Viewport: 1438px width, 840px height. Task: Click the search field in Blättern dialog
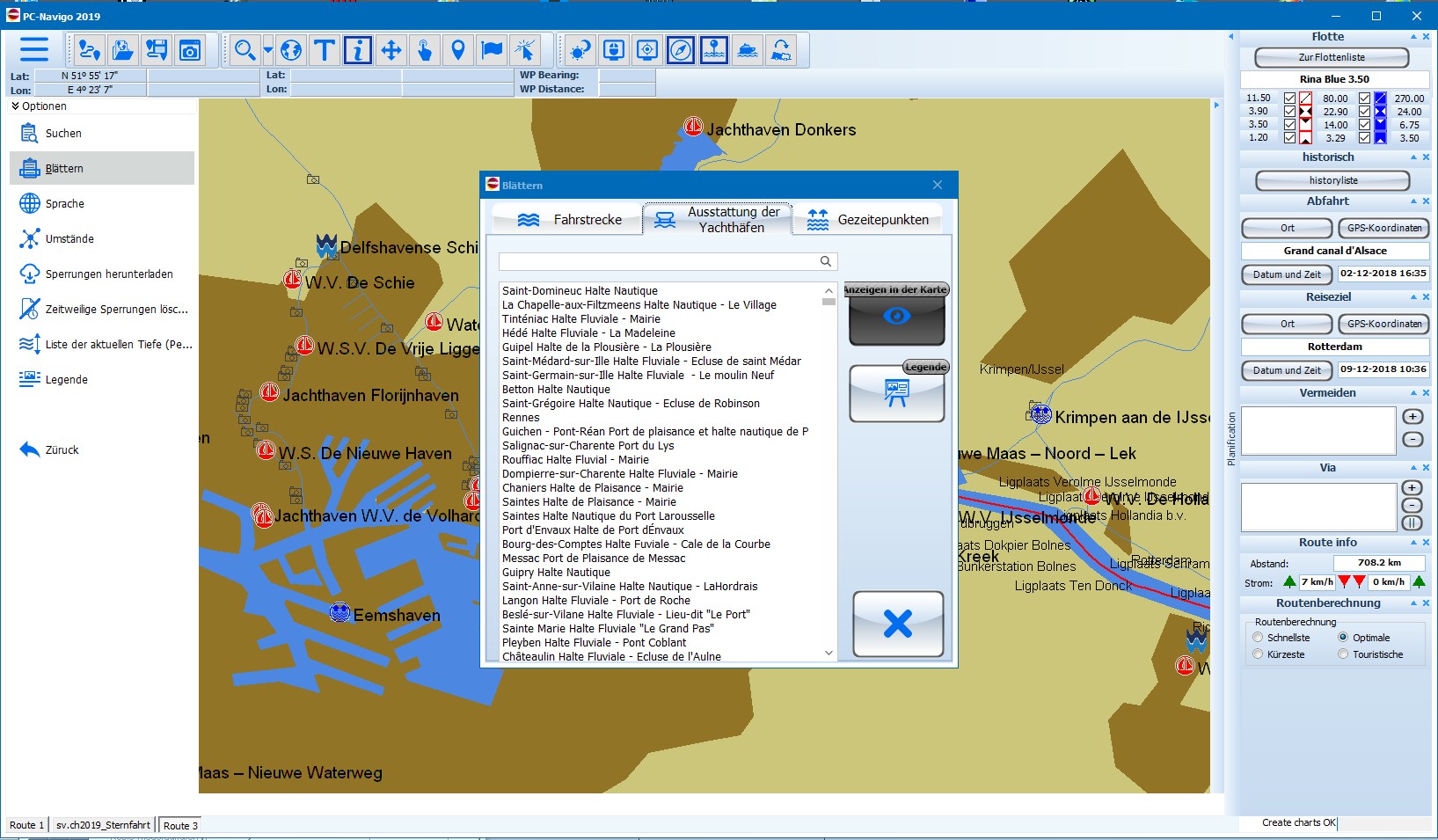click(660, 261)
